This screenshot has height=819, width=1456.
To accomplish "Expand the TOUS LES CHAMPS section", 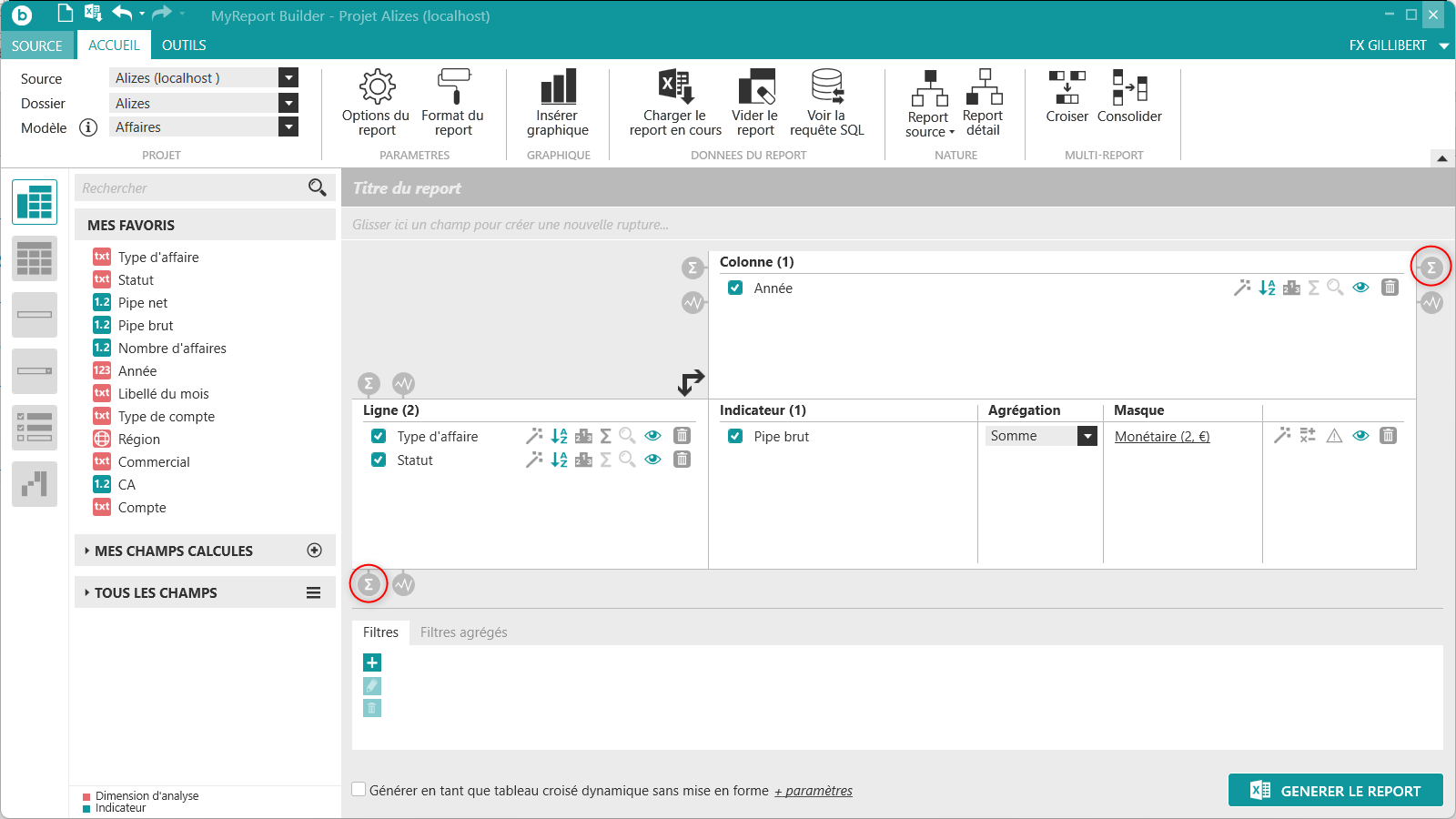I will click(156, 592).
